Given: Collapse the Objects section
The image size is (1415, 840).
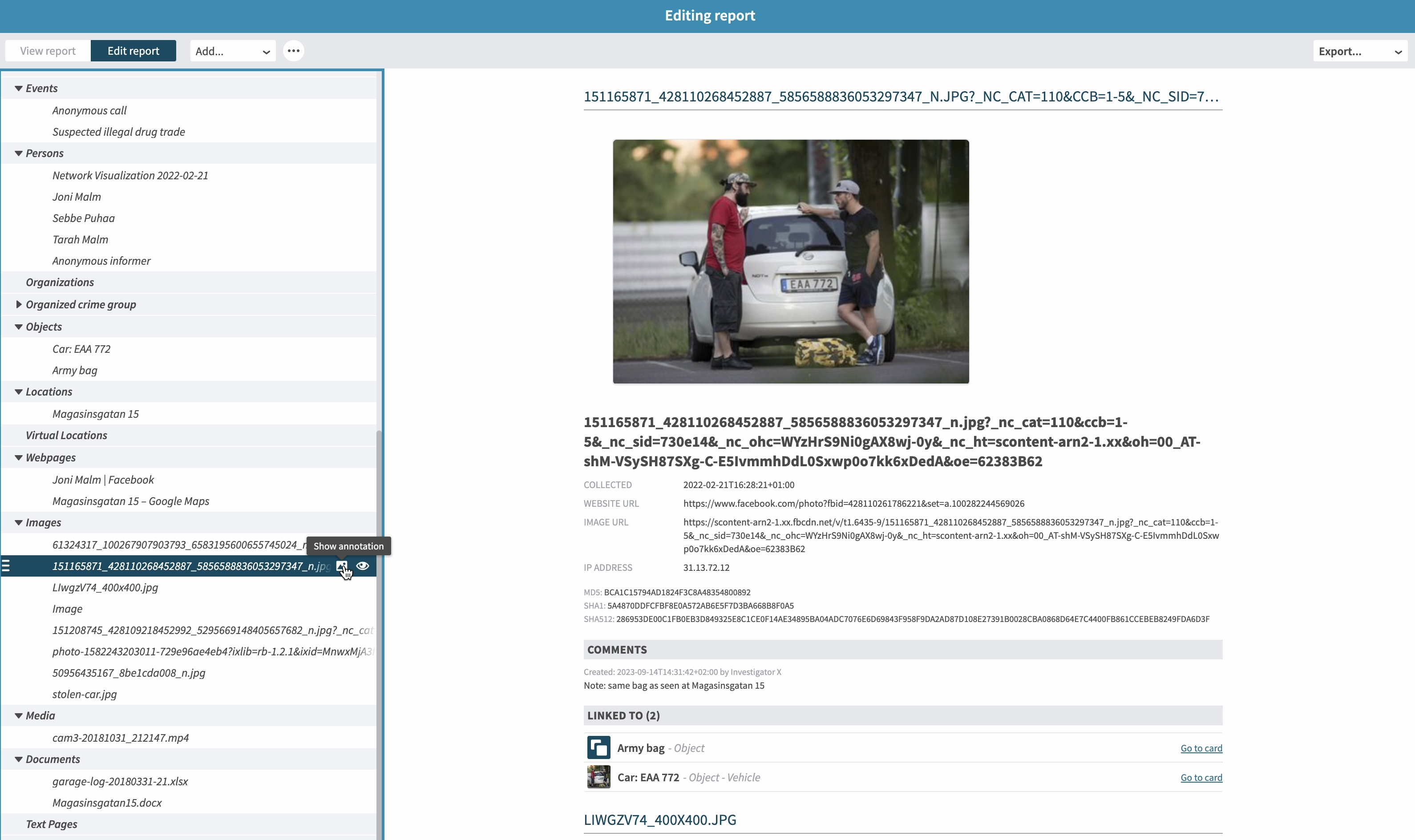Looking at the screenshot, I should tap(19, 327).
